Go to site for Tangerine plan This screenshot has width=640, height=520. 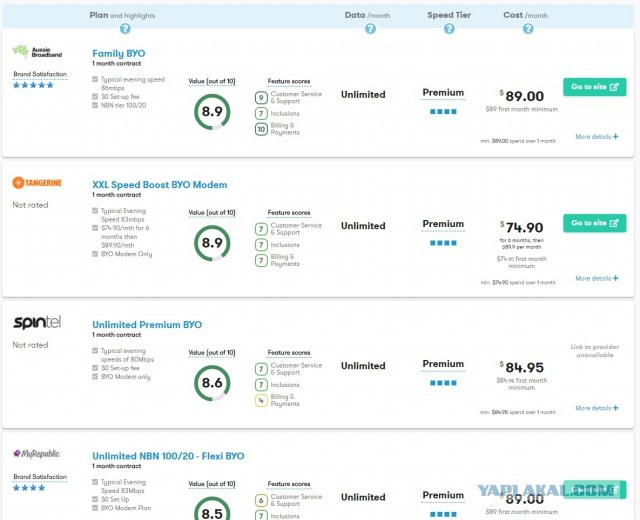595,223
